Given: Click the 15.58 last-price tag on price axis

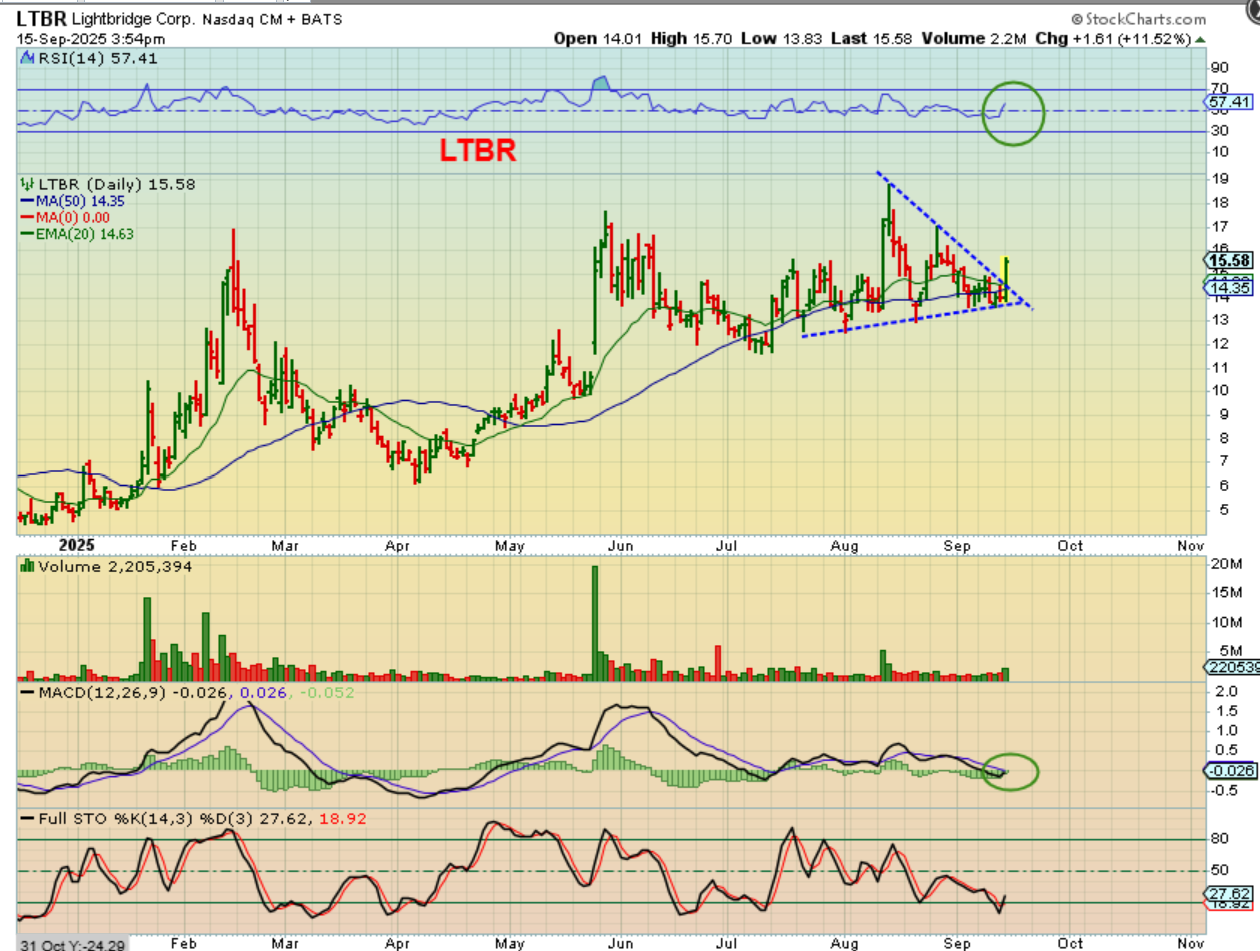Looking at the screenshot, I should pyautogui.click(x=1230, y=259).
